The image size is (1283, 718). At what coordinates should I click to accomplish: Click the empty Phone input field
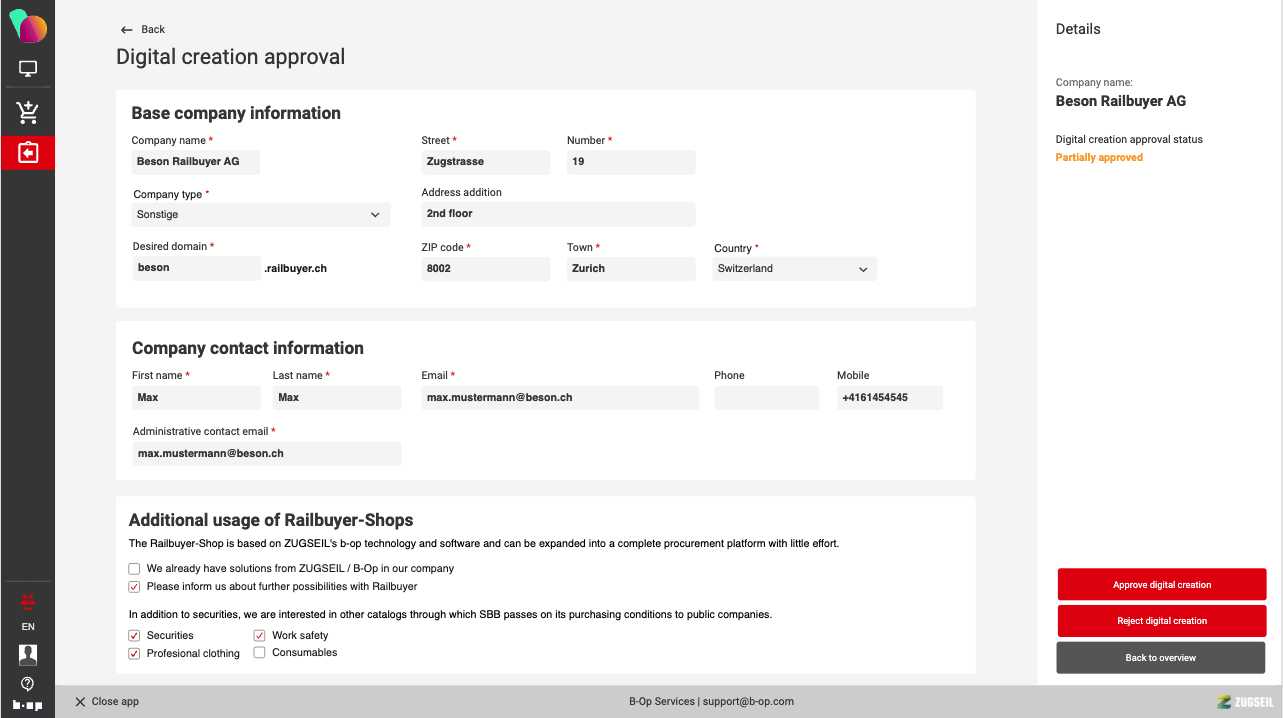[x=766, y=398]
